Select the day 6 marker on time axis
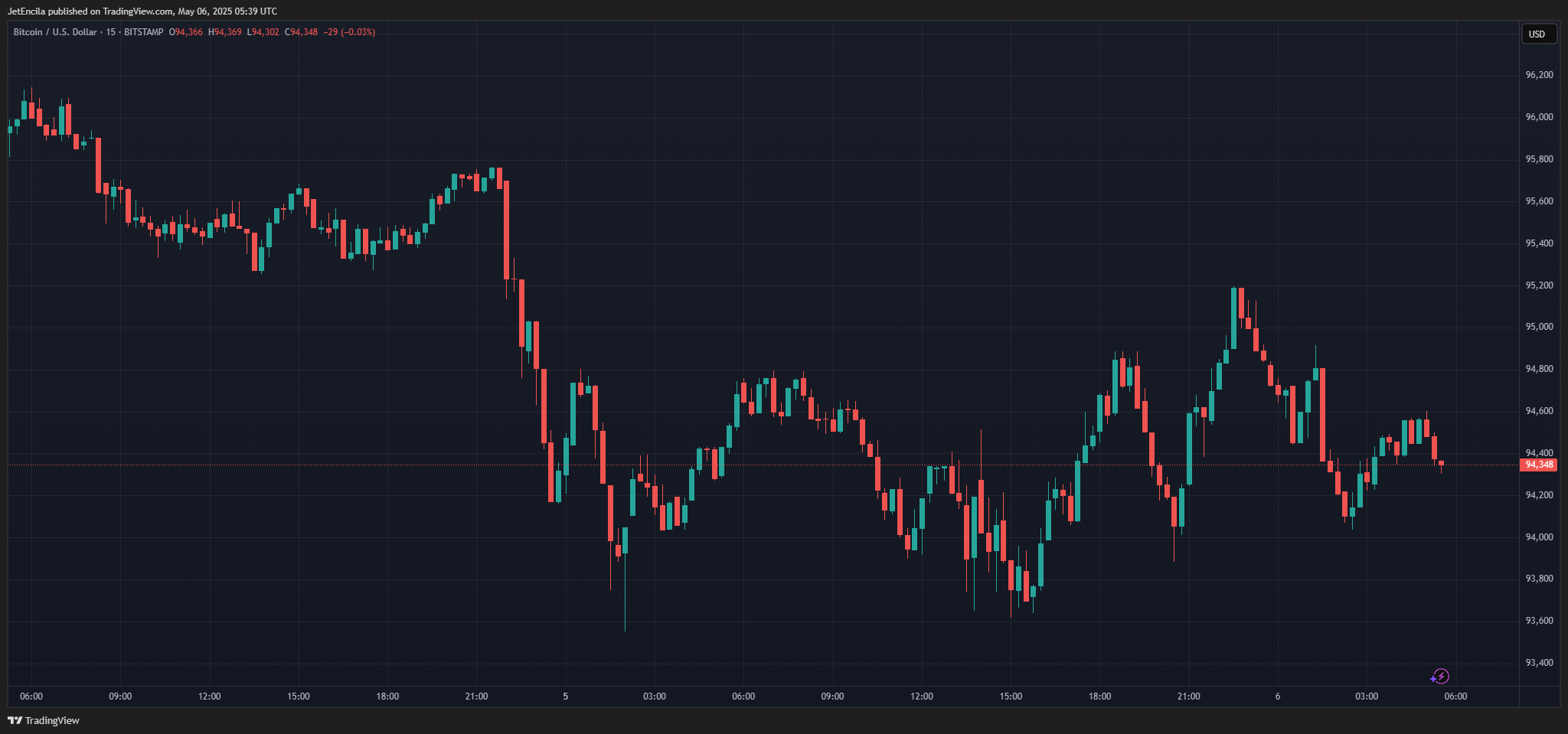This screenshot has width=1568, height=734. (1277, 696)
